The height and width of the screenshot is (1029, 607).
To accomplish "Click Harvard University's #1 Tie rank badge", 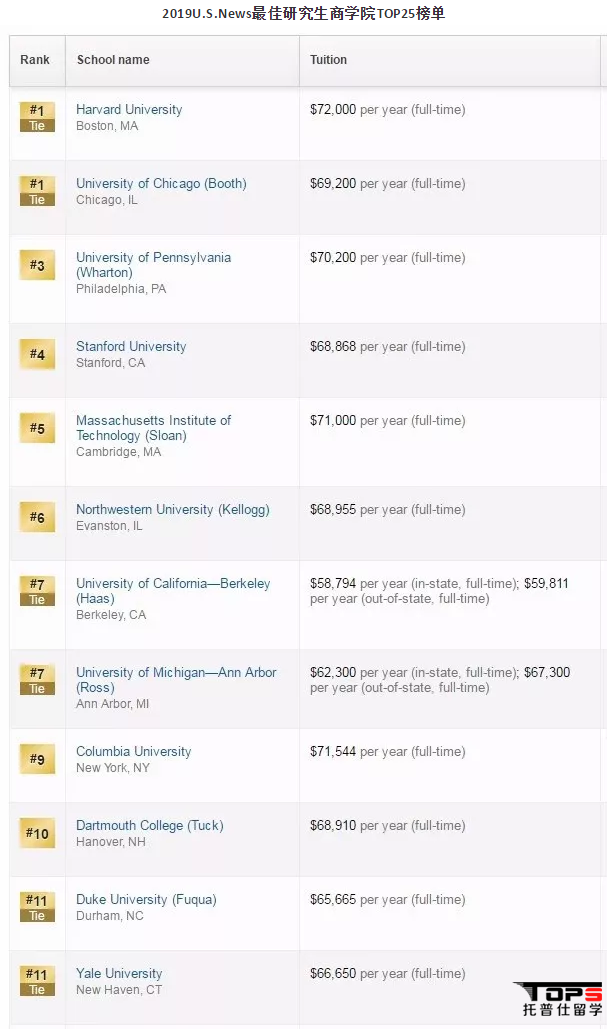I will [x=37, y=117].
